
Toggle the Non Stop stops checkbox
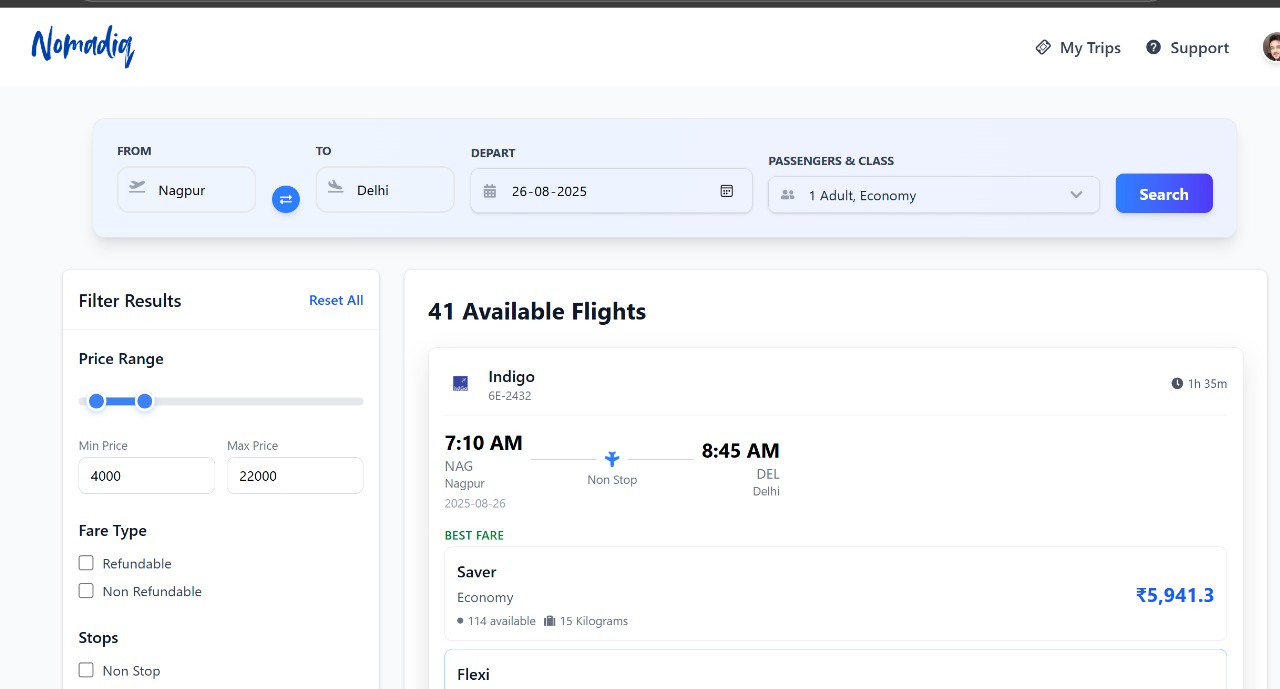(x=86, y=670)
